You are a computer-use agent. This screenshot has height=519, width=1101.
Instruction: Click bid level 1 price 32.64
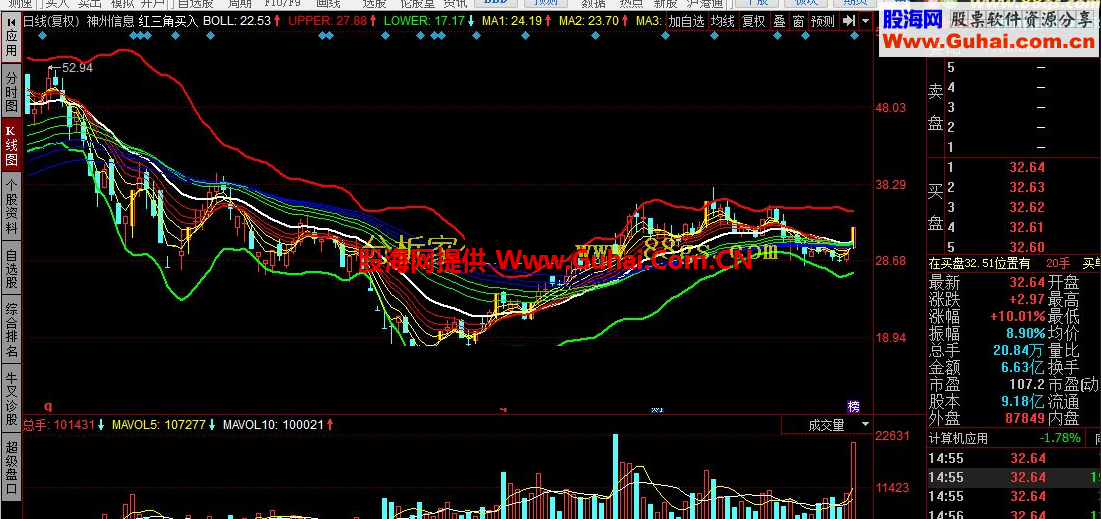[1027, 167]
